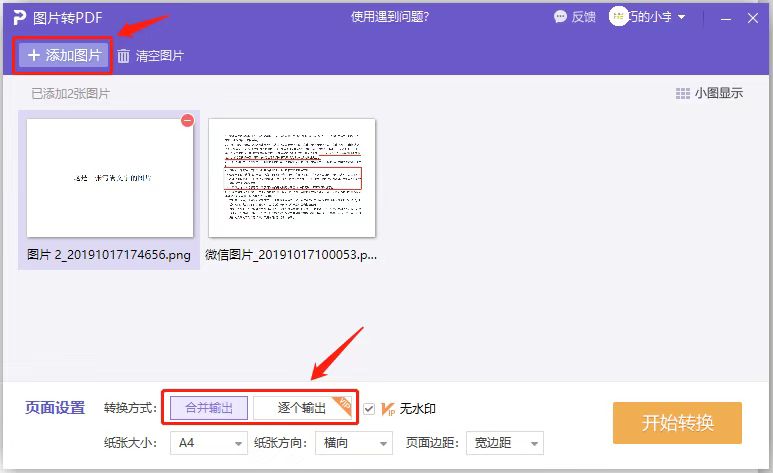This screenshot has width=773, height=473.
Task: Choose 逐个输出 individual output mode
Action: coord(302,408)
